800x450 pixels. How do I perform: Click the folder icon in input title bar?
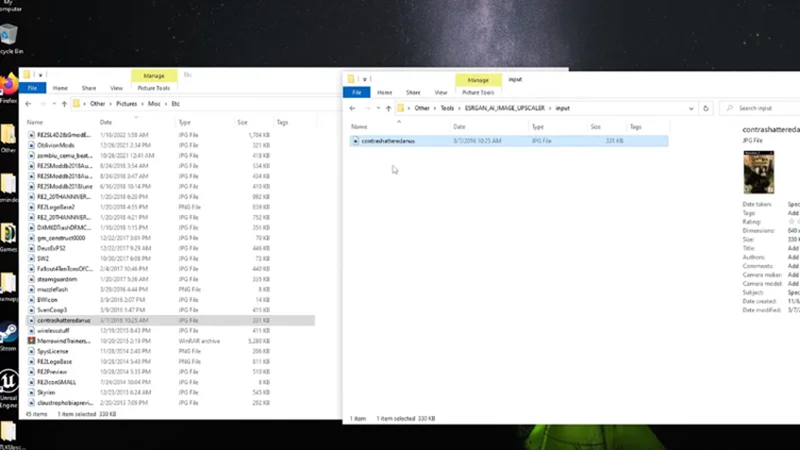pos(351,79)
